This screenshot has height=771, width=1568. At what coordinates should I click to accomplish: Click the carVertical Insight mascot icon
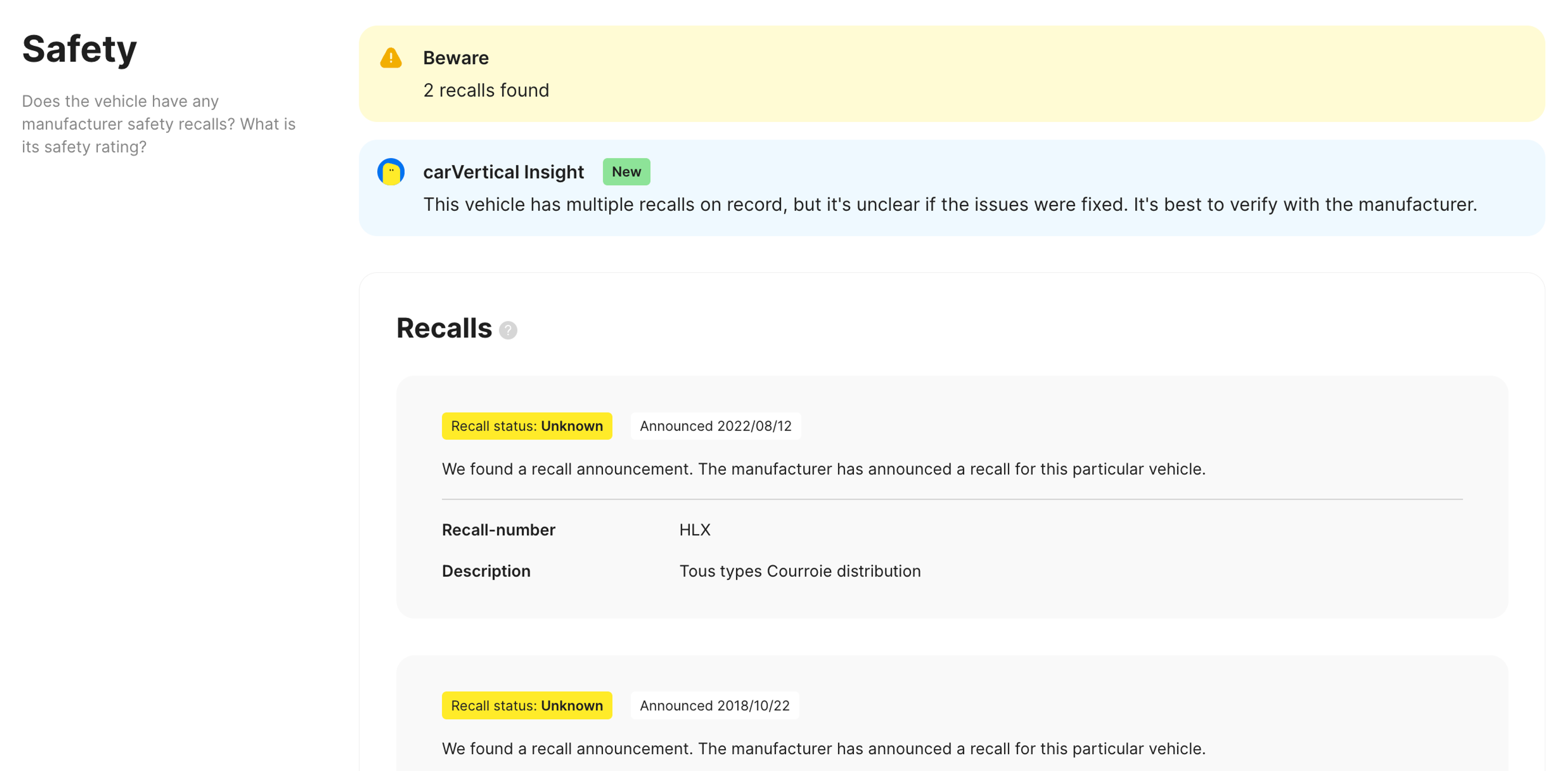[x=390, y=172]
